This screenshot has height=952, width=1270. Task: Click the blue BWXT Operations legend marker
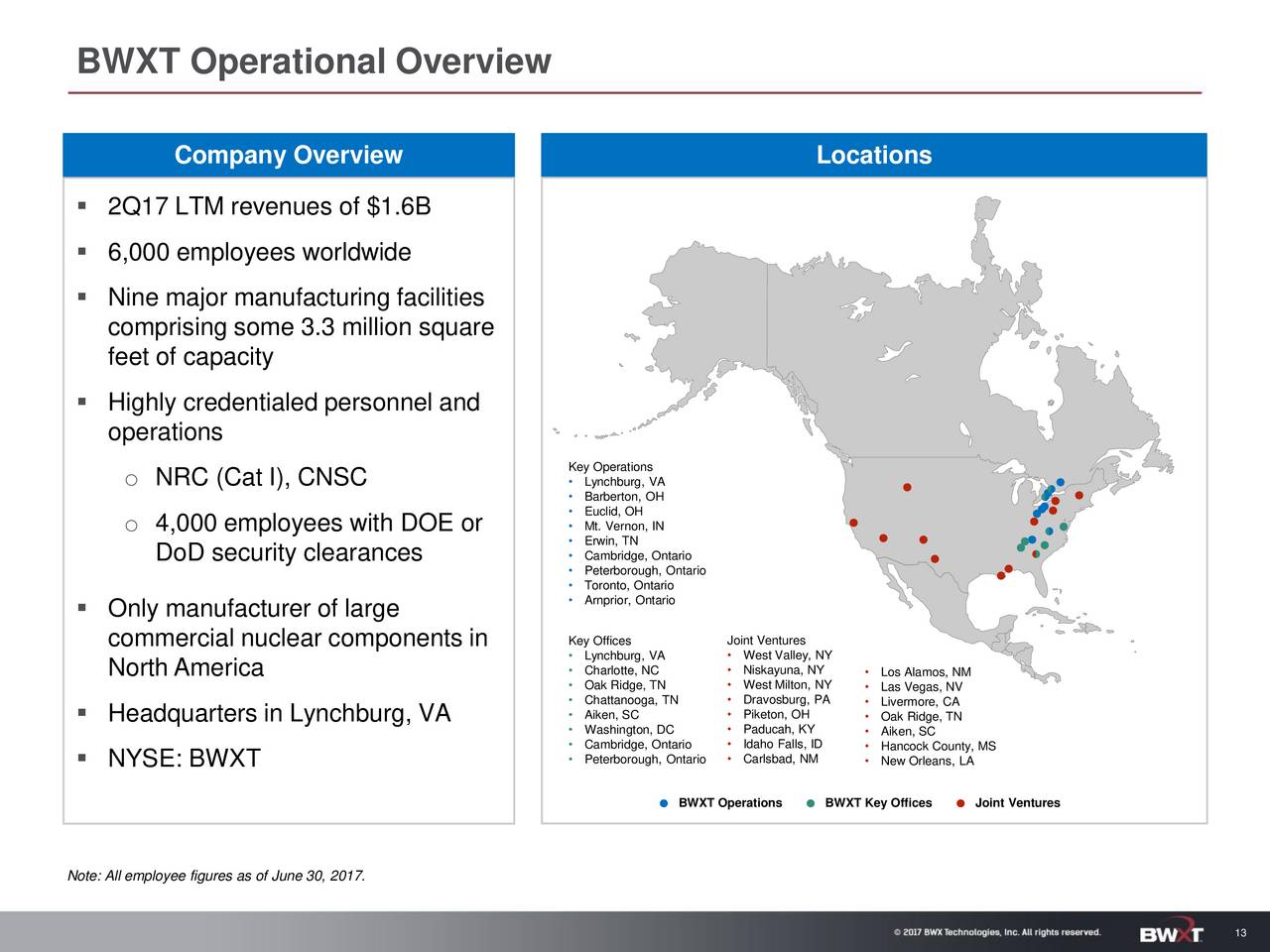tap(664, 802)
